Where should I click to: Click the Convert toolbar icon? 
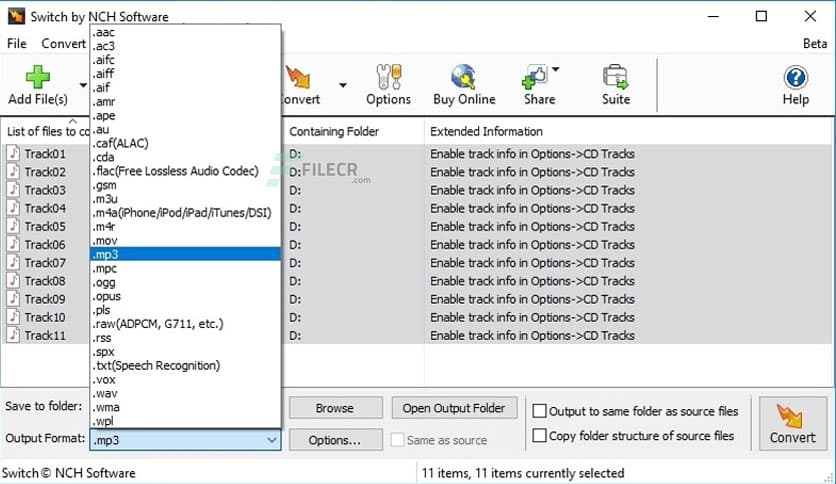click(x=298, y=77)
